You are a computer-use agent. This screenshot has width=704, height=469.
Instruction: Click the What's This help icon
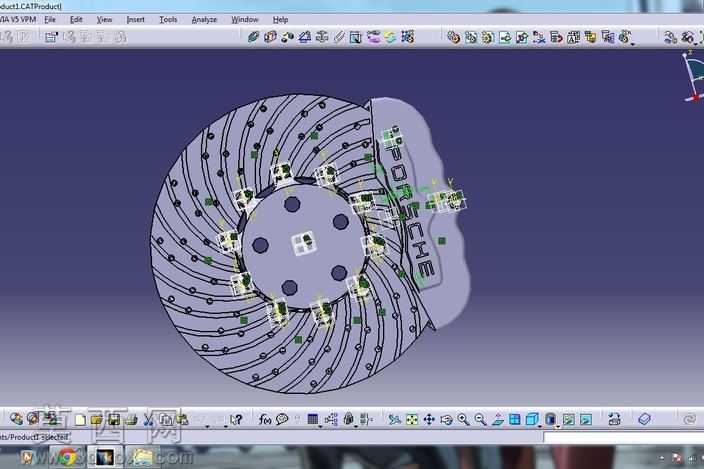(236, 419)
